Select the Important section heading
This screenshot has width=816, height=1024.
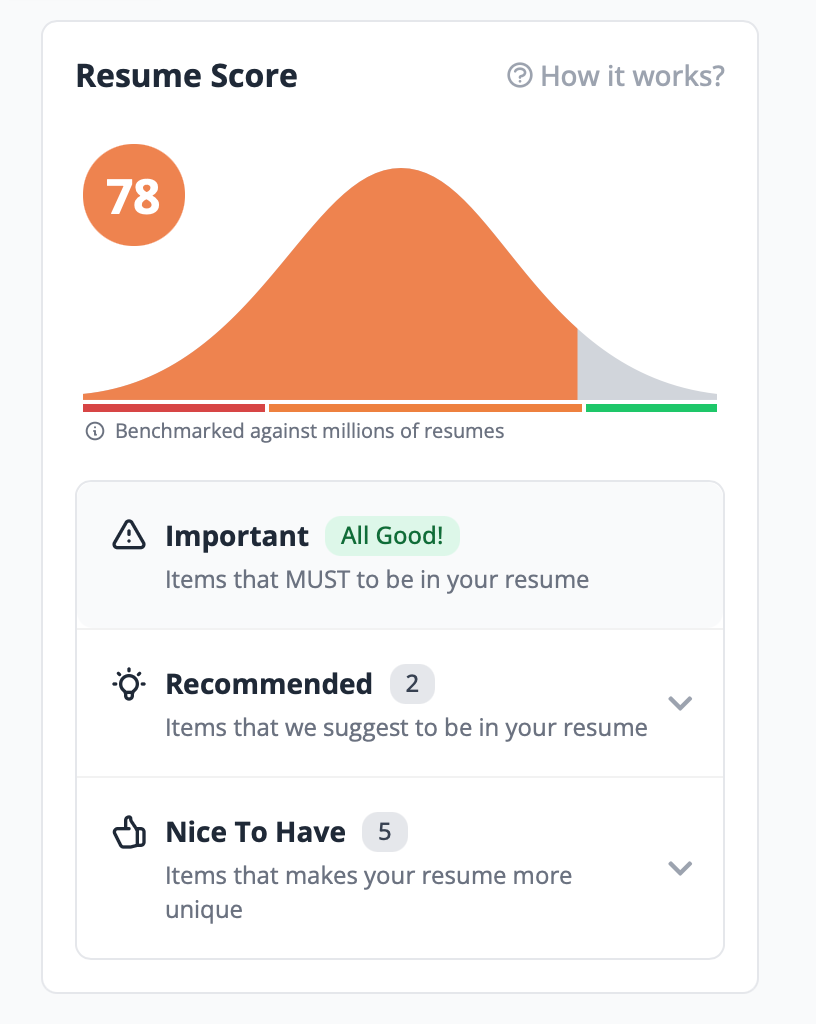[237, 536]
